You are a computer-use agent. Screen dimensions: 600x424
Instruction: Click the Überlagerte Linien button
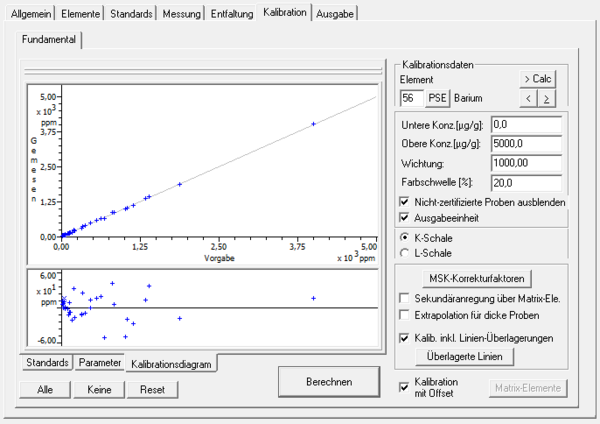click(x=465, y=356)
